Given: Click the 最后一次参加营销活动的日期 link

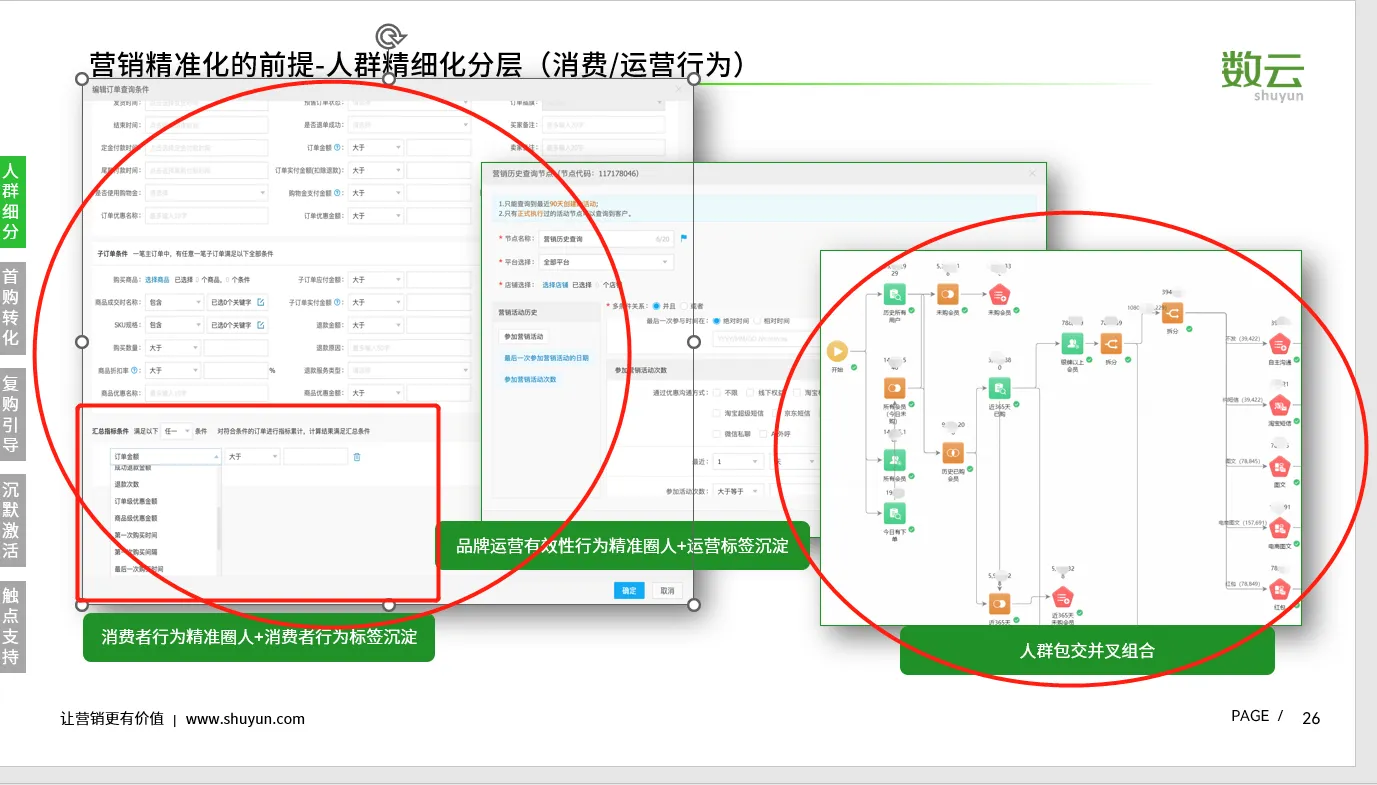Looking at the screenshot, I should (x=546, y=358).
